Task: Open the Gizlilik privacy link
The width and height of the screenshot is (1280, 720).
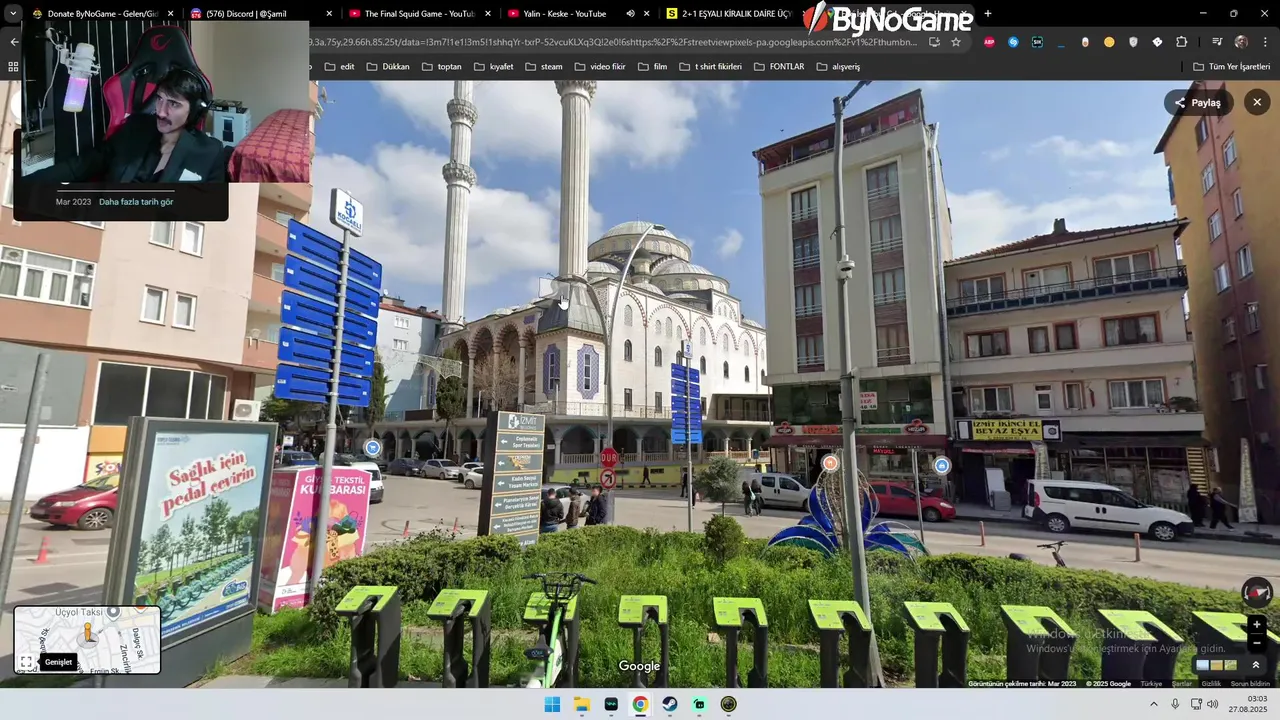Action: point(1211,684)
